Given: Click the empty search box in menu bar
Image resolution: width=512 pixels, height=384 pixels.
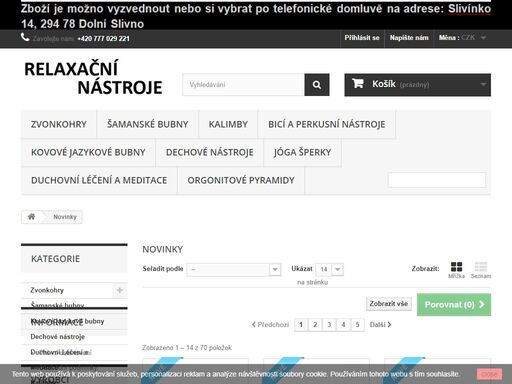Looking at the screenshot, I should 437,180.
